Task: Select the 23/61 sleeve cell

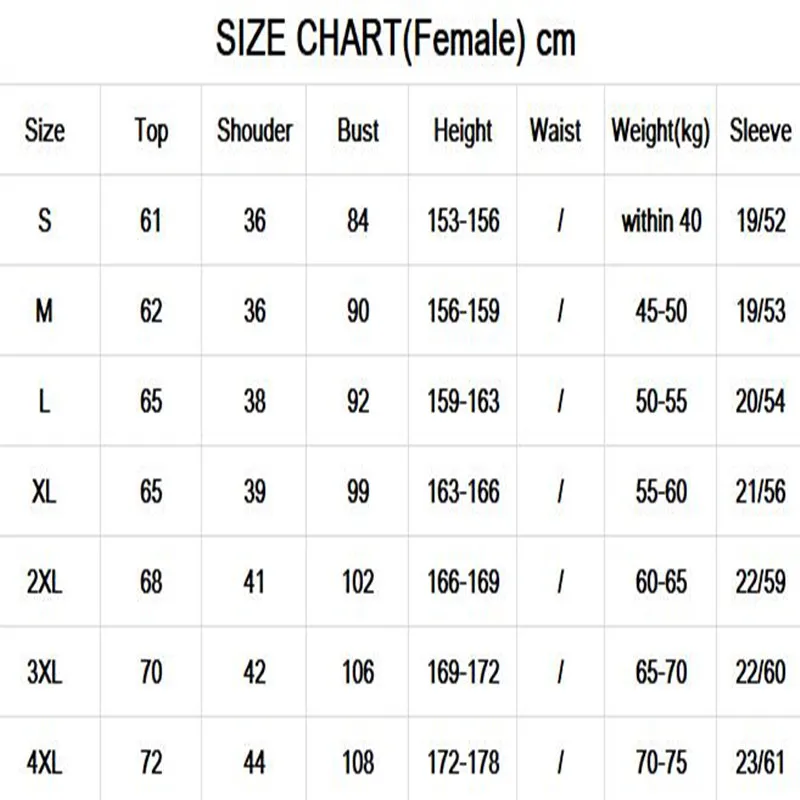Action: [760, 763]
